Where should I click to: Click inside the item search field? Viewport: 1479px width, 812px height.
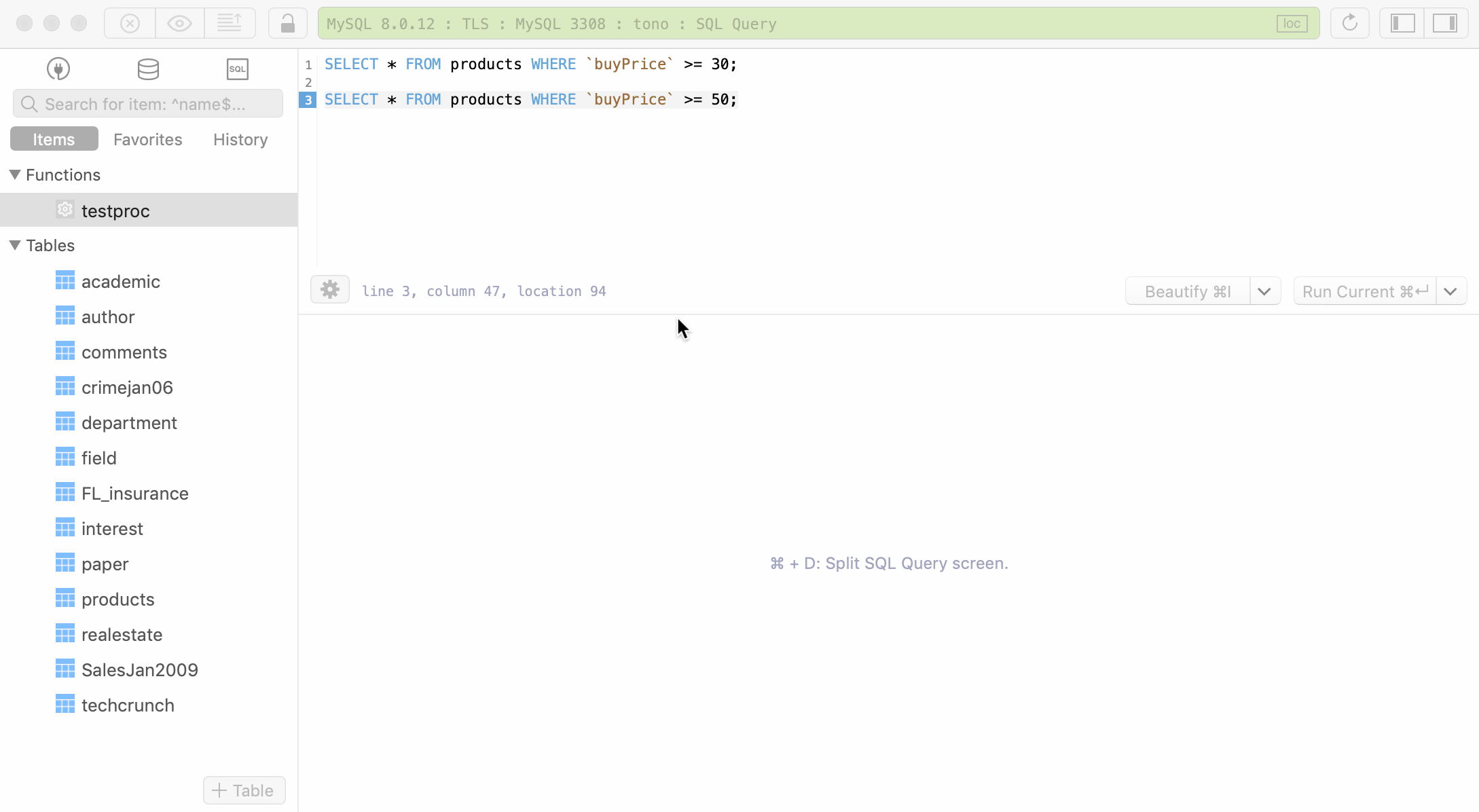tap(147, 103)
